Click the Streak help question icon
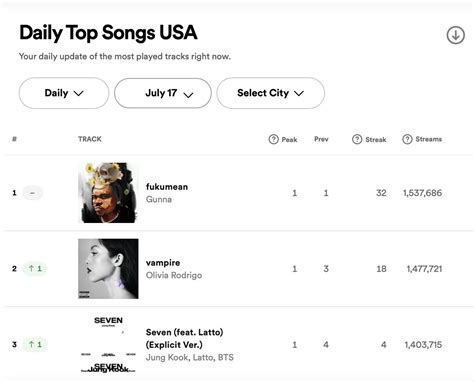Image resolution: width=474 pixels, height=382 pixels. 357,139
